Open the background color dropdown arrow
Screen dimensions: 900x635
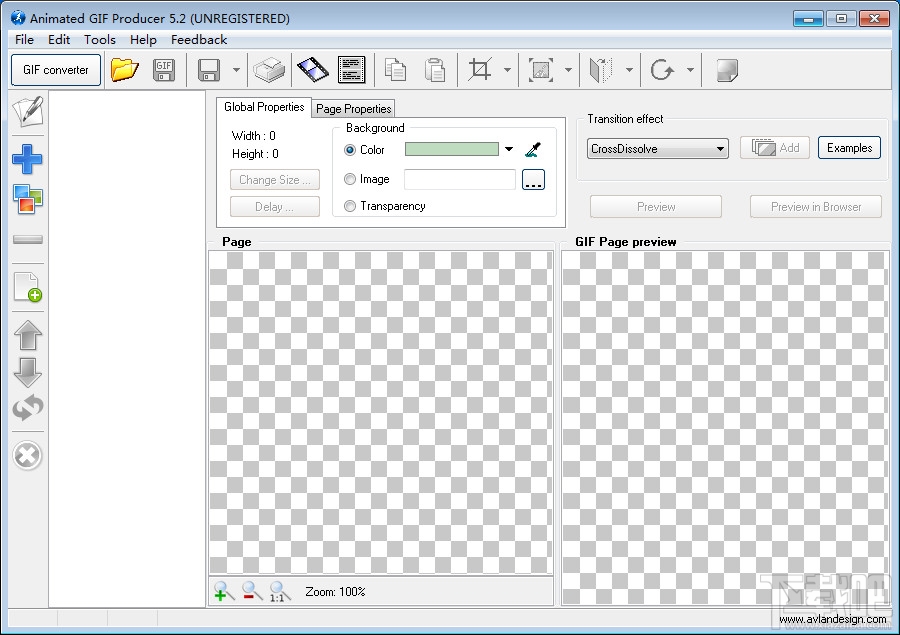pyautogui.click(x=509, y=149)
